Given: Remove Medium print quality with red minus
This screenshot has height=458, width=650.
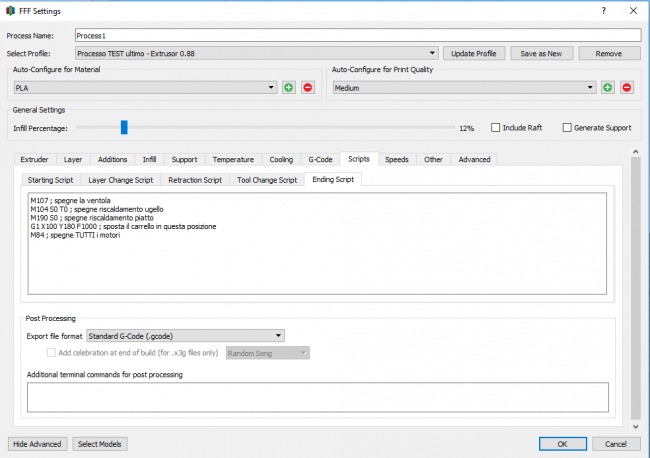Looking at the screenshot, I should [x=627, y=88].
